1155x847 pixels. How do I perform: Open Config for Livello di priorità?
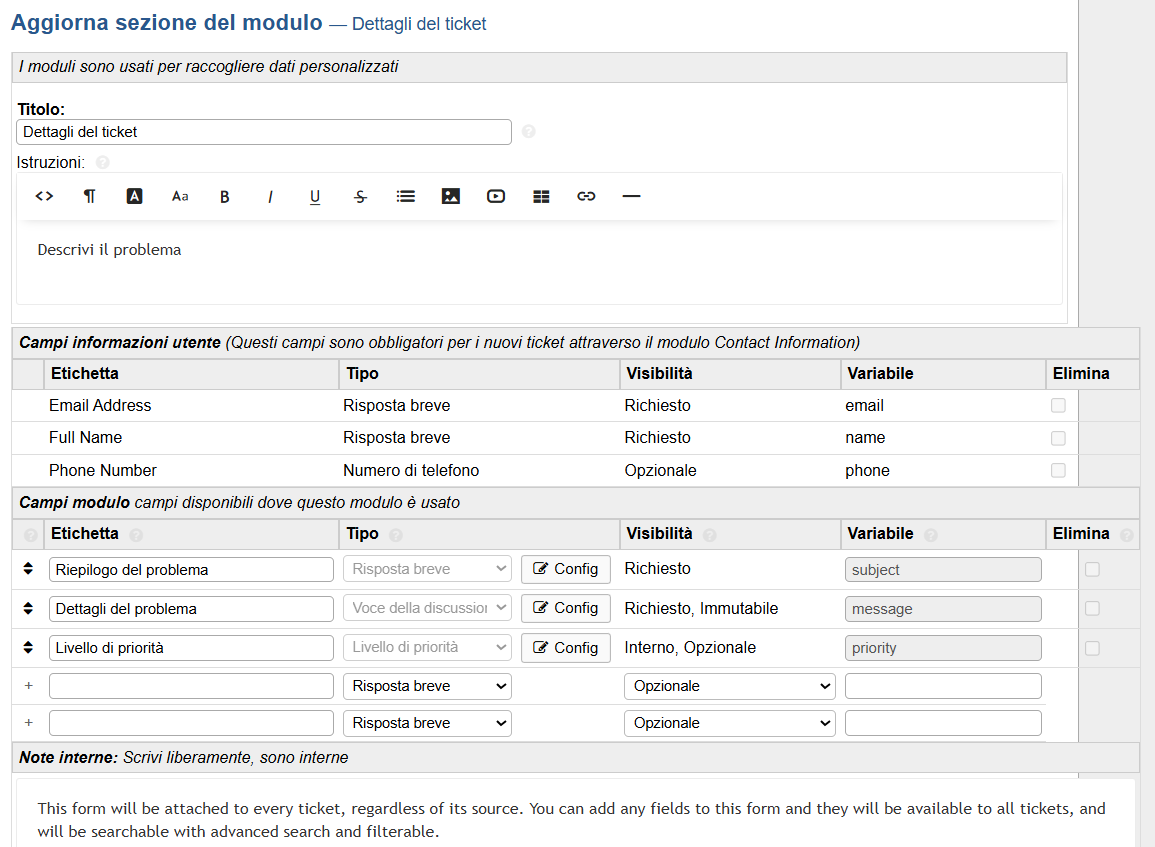coord(566,648)
